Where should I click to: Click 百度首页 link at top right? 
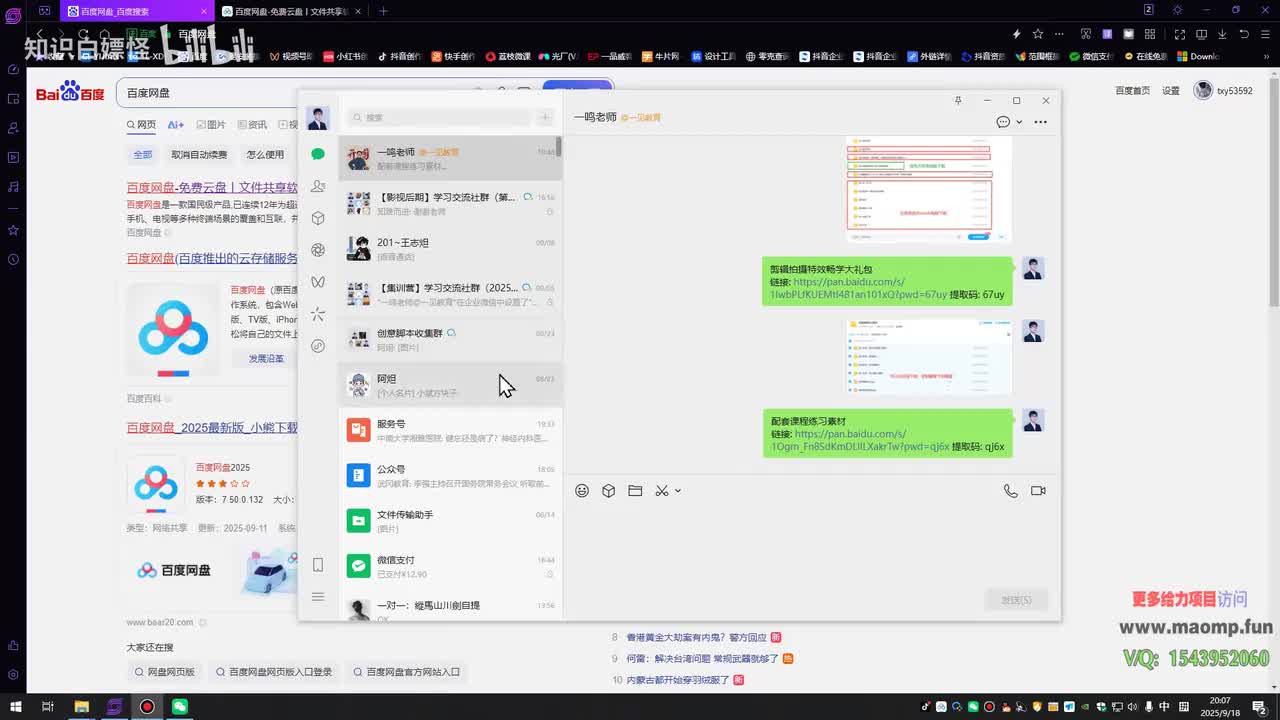click(x=1132, y=91)
